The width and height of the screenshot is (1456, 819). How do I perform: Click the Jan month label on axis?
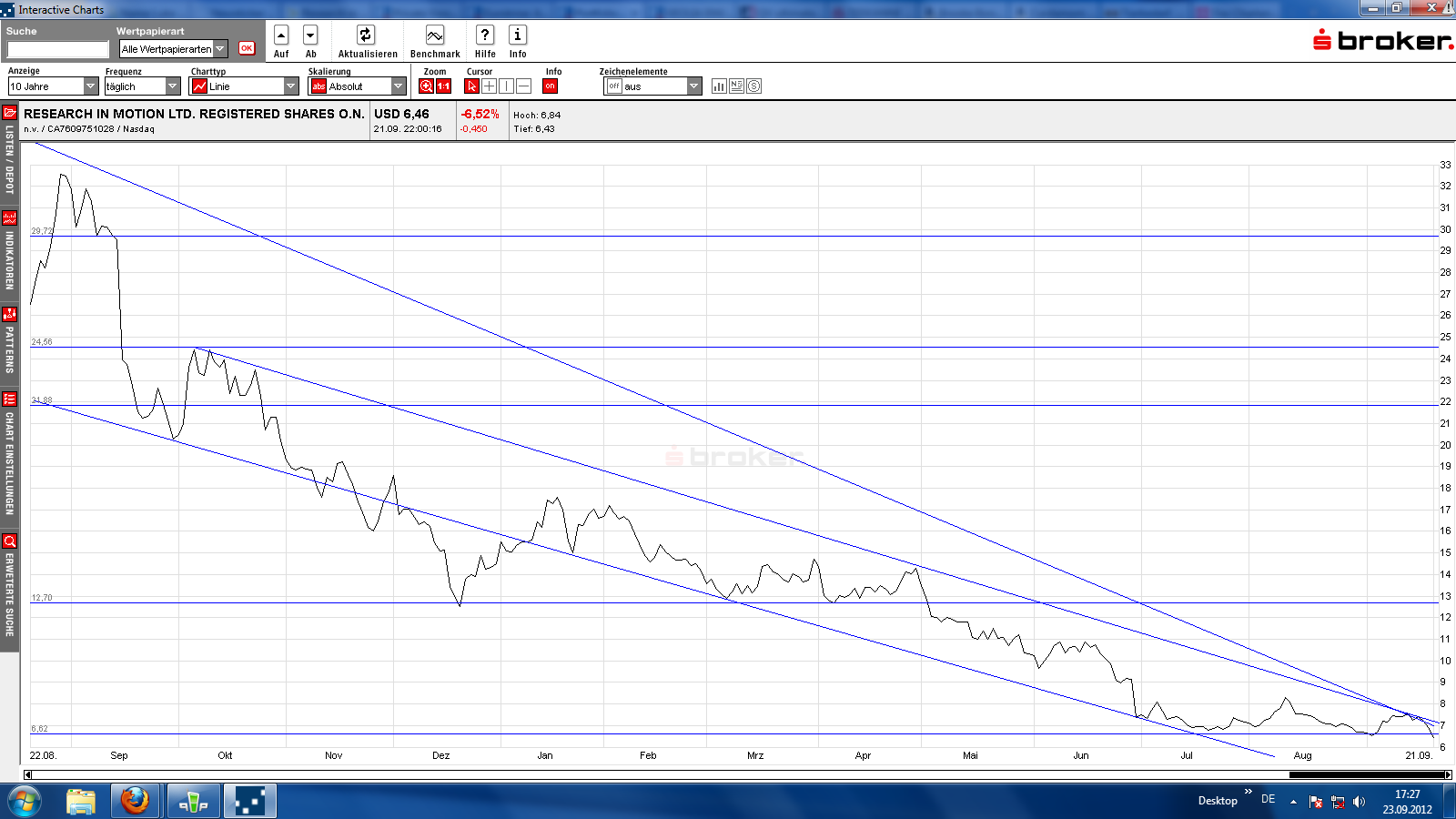(545, 755)
